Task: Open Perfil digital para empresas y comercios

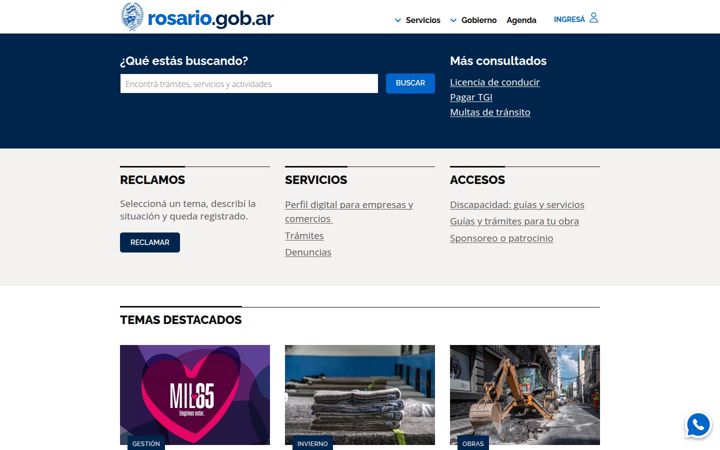Action: (x=349, y=212)
